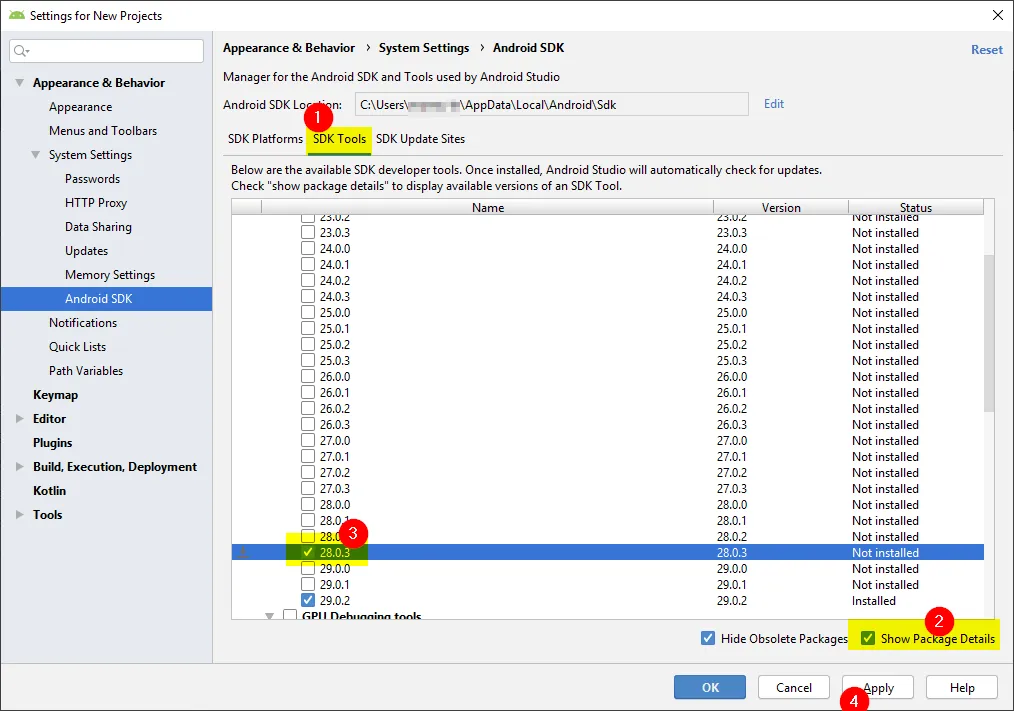Click the OK button

pos(710,687)
